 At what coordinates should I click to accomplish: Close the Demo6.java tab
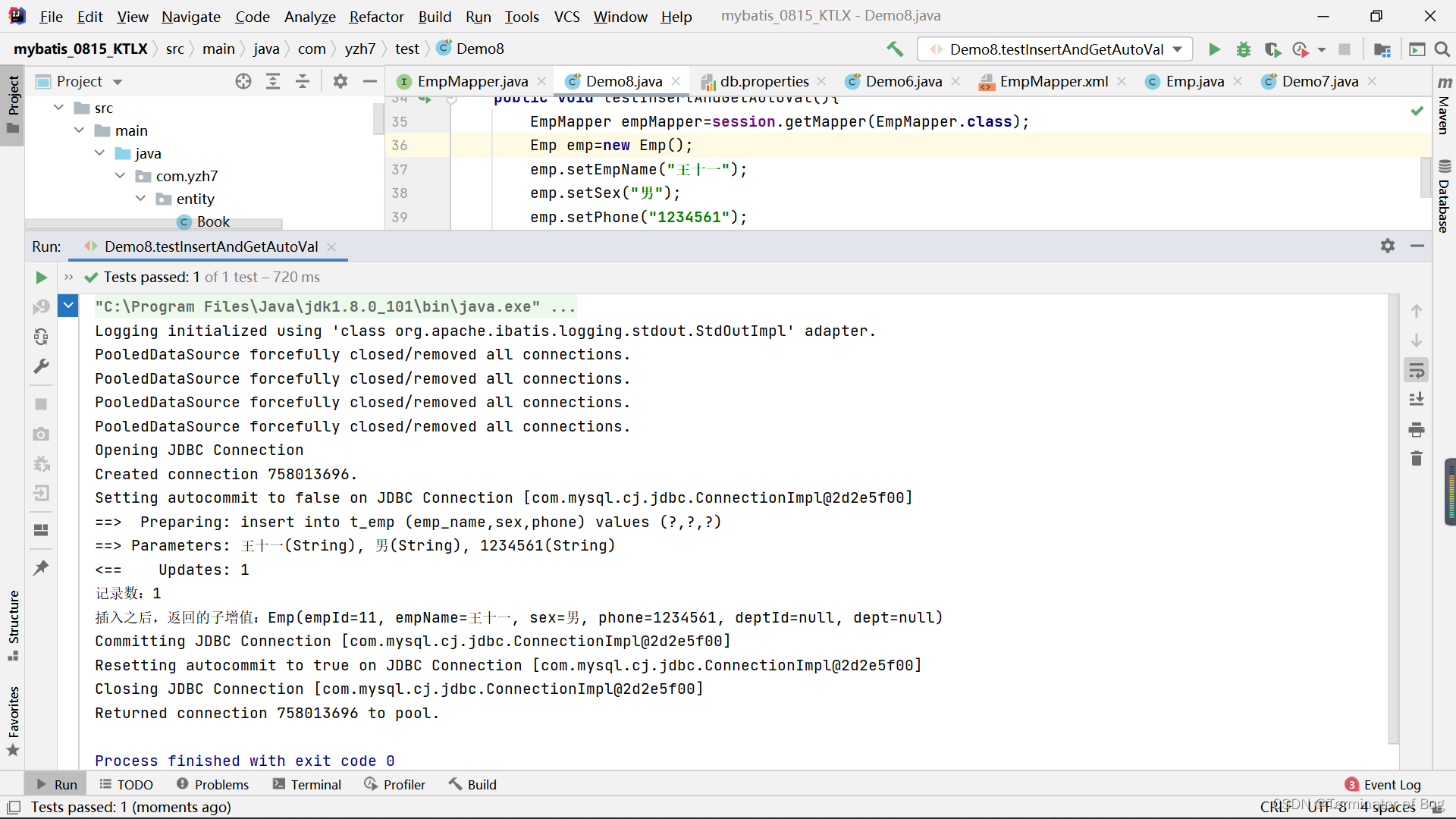tap(955, 81)
